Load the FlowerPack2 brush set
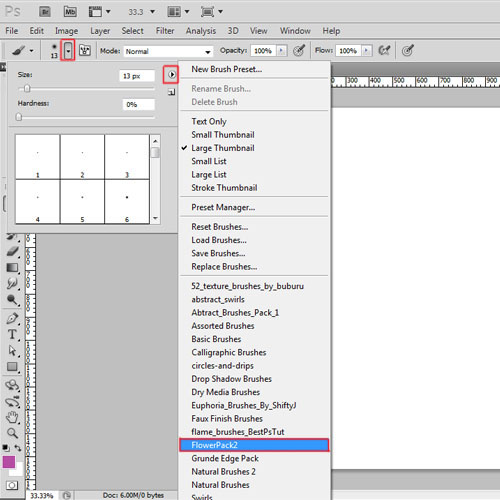 [254, 445]
